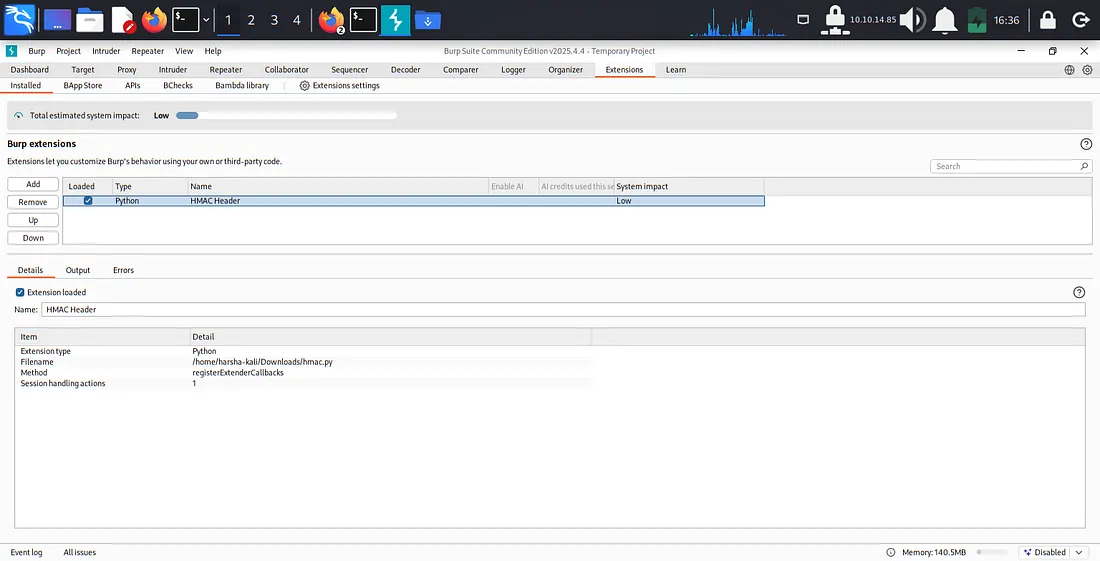This screenshot has width=1100, height=561.
Task: Focus the Burp Suite taskbar button
Action: [x=396, y=20]
